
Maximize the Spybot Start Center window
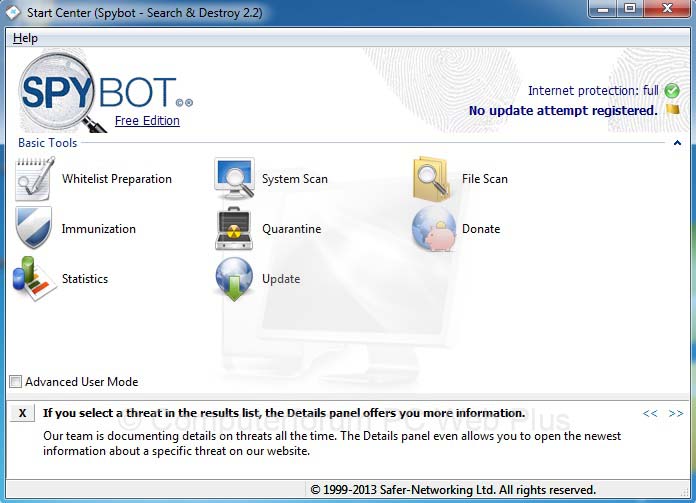(x=630, y=9)
